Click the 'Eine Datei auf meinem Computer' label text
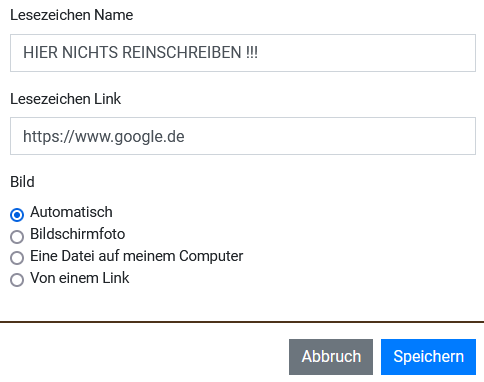484x382 pixels. [x=137, y=256]
